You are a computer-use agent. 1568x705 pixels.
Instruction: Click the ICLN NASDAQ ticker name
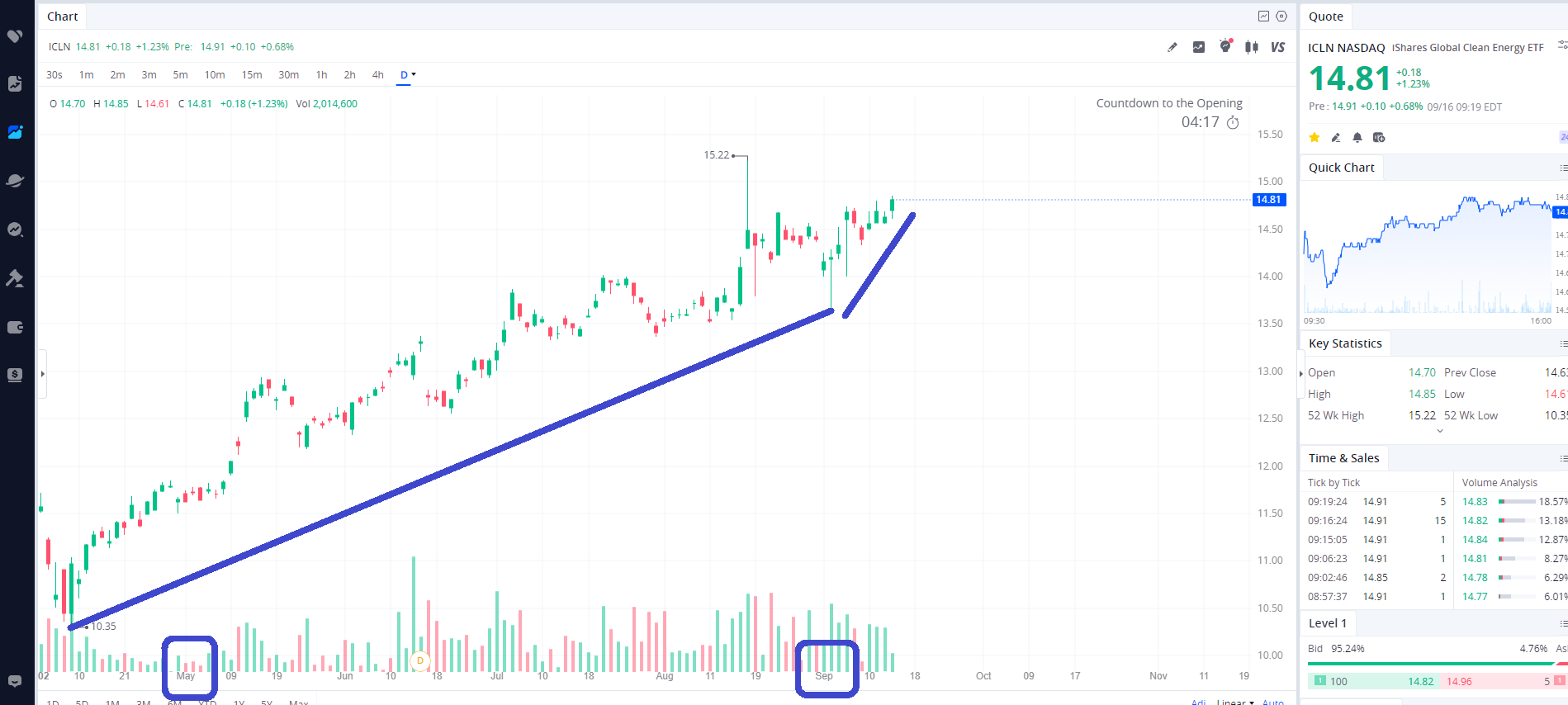click(1347, 48)
